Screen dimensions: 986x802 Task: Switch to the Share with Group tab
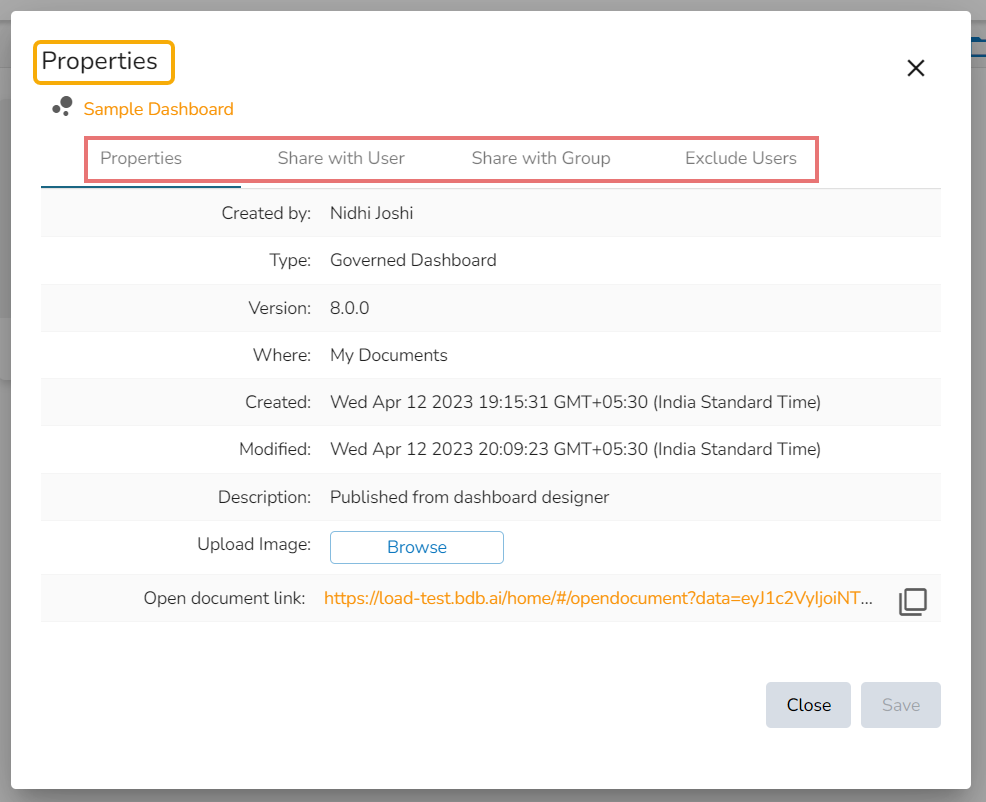point(540,158)
